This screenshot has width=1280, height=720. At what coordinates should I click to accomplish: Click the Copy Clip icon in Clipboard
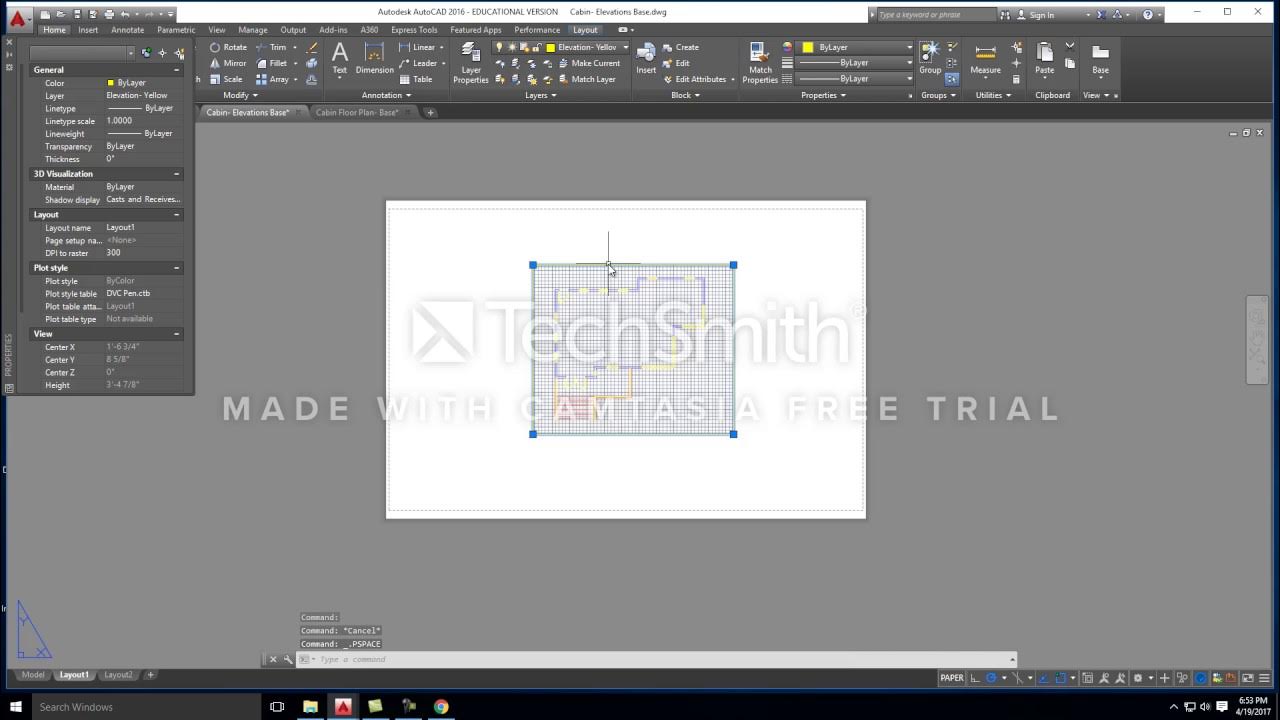[x=1070, y=62]
